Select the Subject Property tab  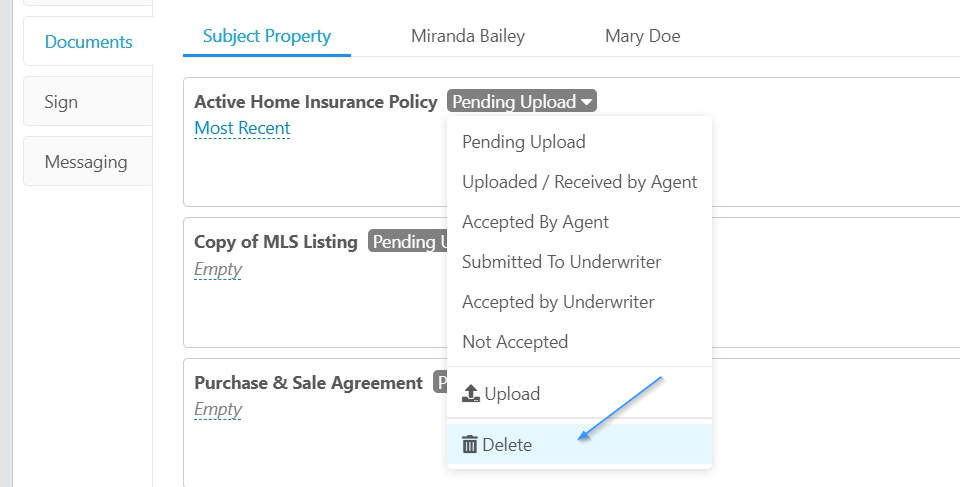267,36
